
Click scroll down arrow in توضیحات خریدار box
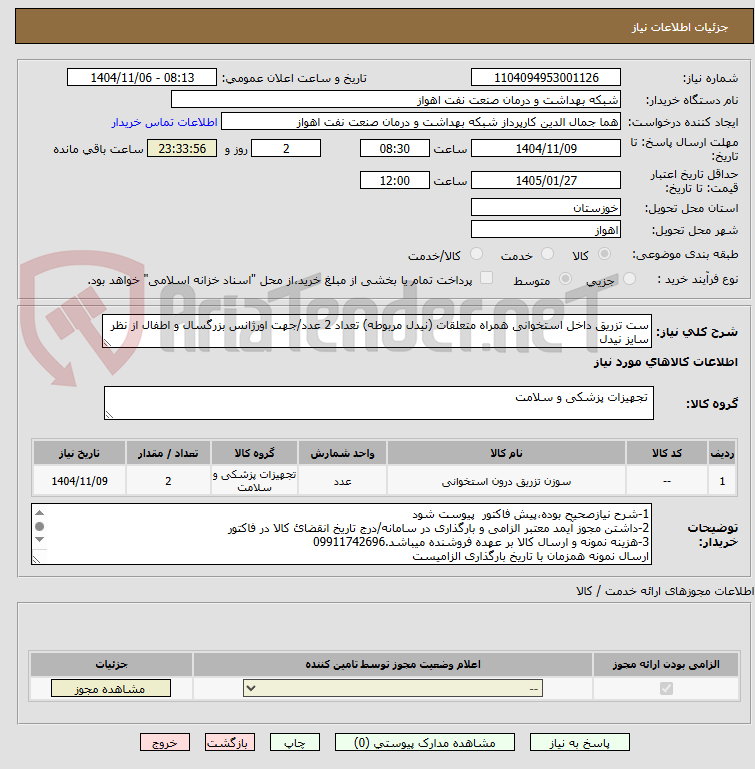click(40, 539)
